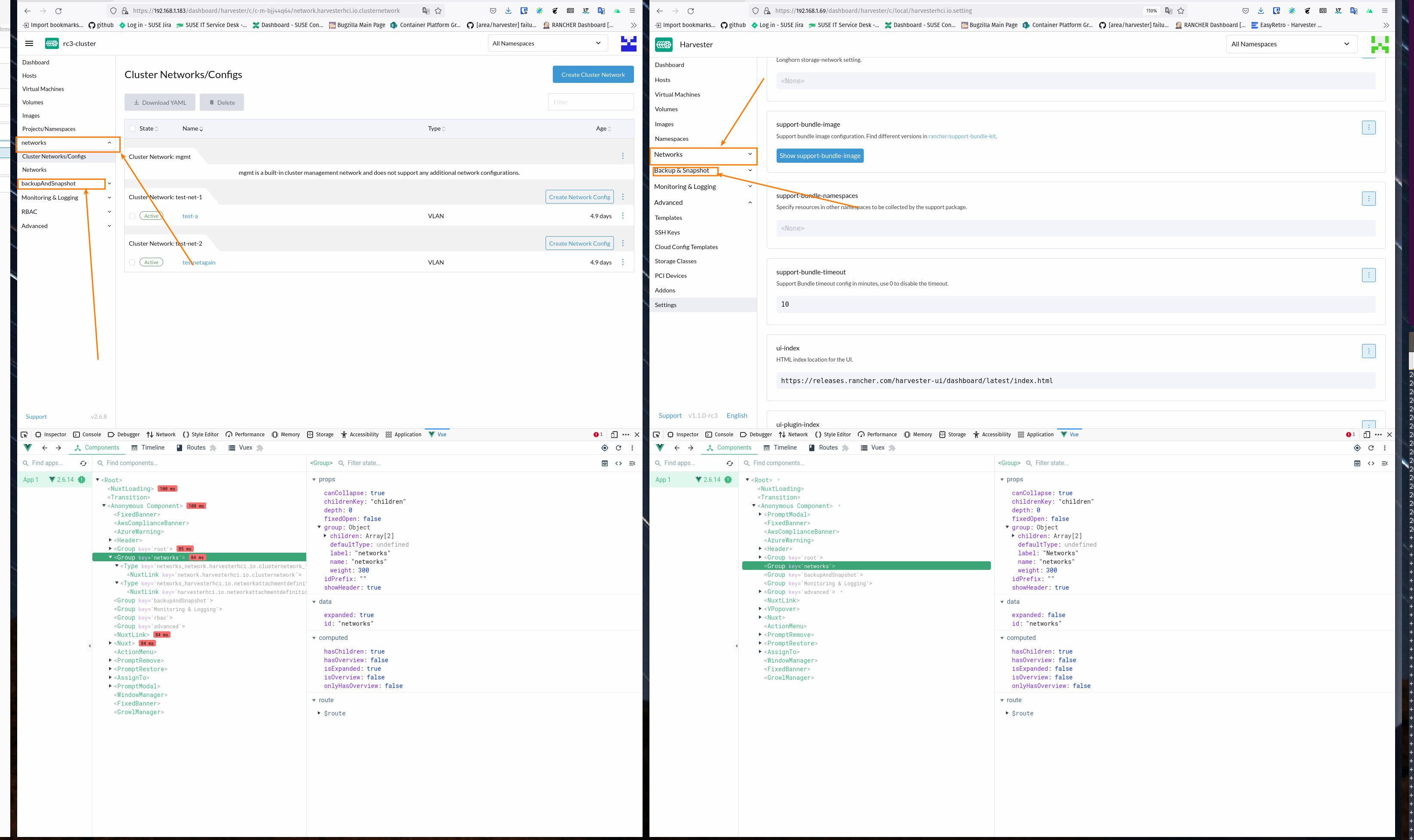Click the hamburger menu icon beside rc3-cluster
Image resolution: width=1414 pixels, height=840 pixels.
[29, 43]
